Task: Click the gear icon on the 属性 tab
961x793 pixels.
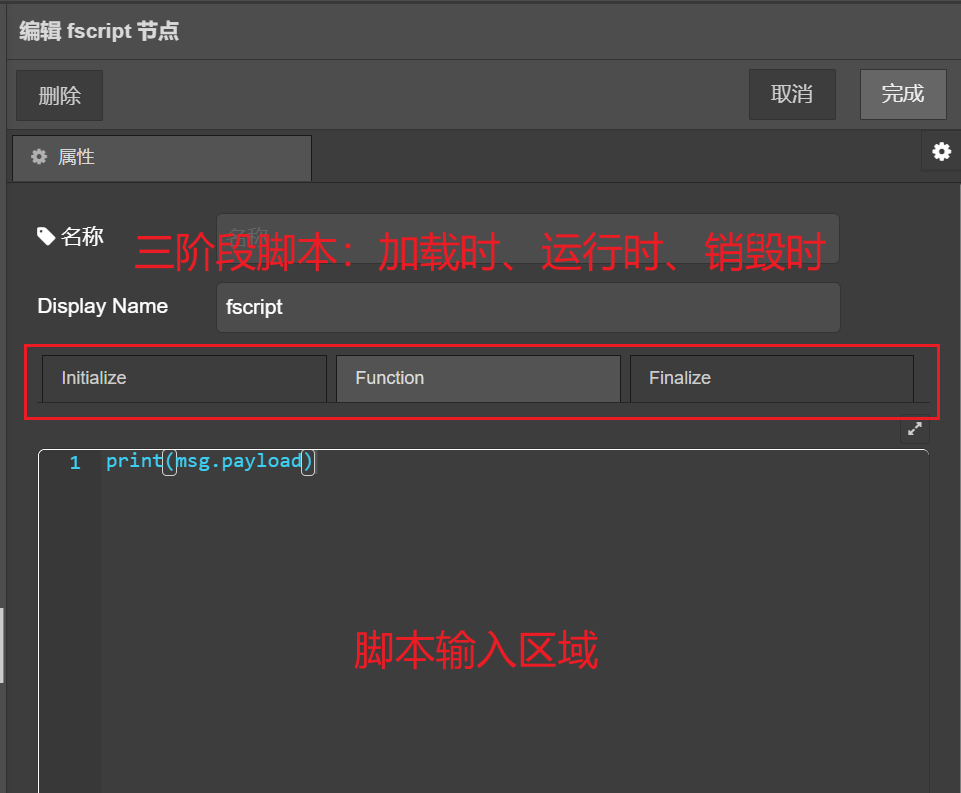Action: coord(38,157)
